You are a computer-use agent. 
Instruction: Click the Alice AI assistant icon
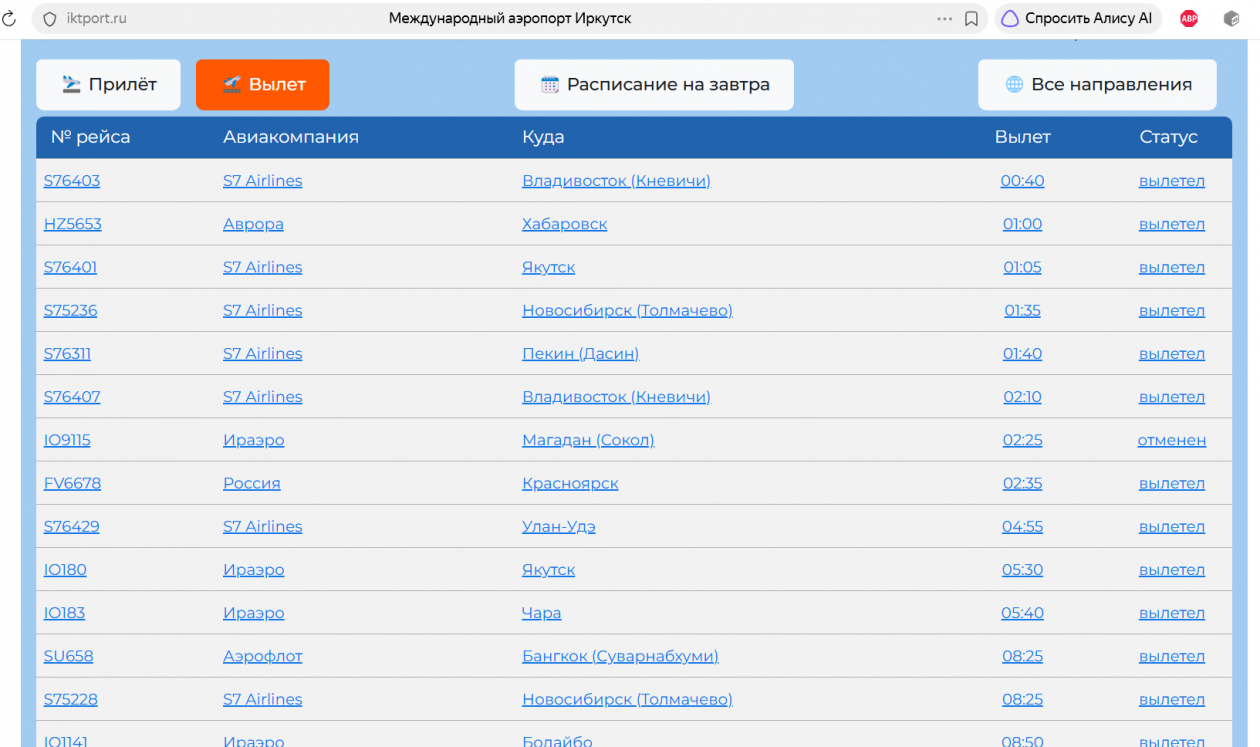(x=1010, y=19)
